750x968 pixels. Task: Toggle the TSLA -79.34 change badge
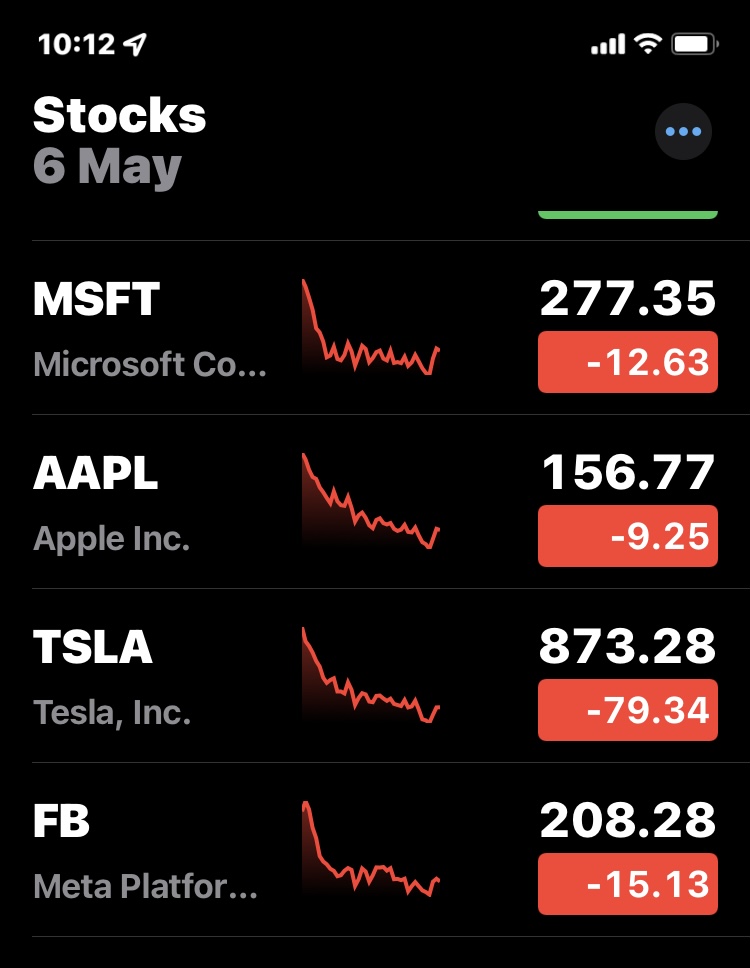tap(627, 710)
